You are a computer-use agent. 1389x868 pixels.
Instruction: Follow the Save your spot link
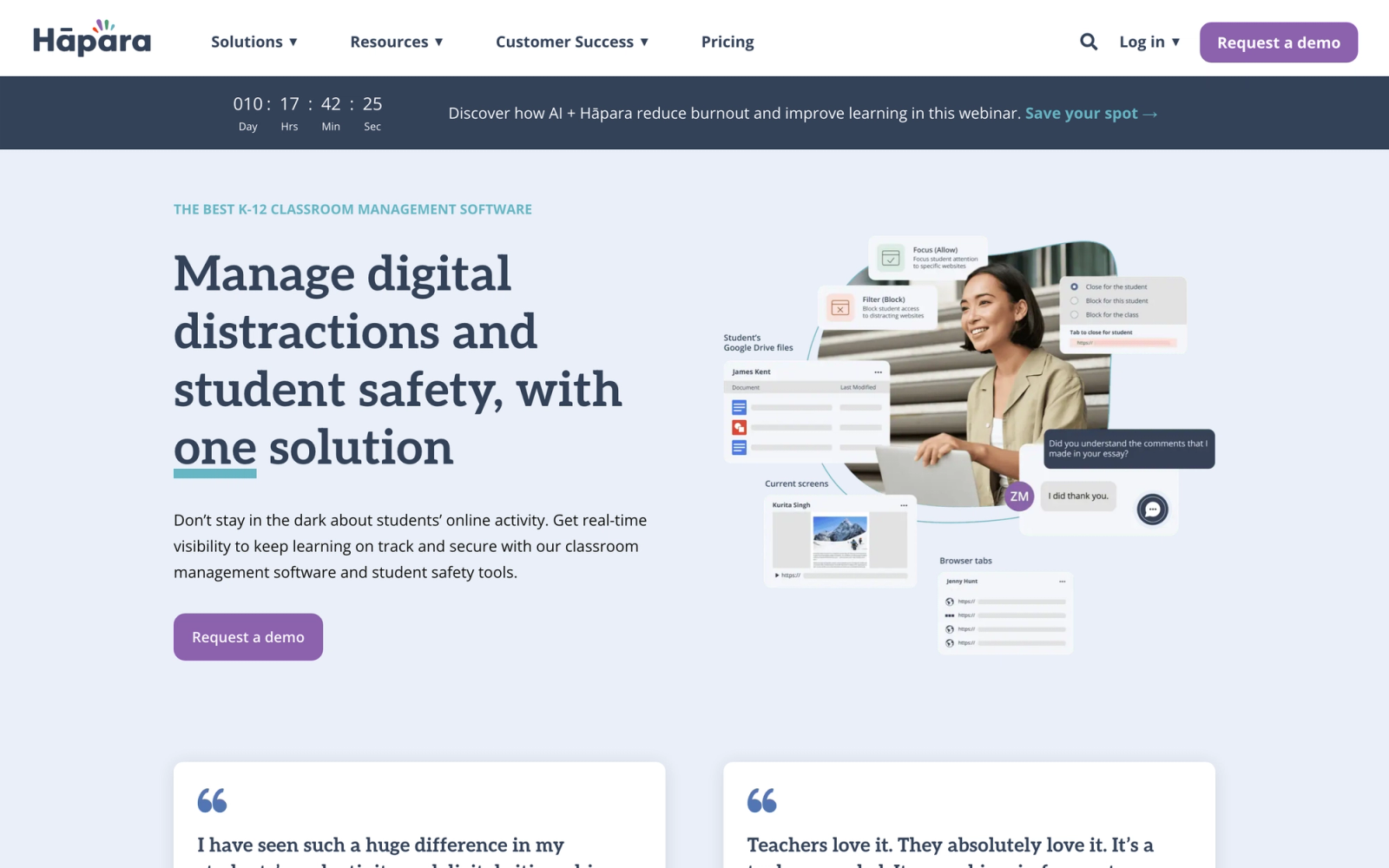[1091, 114]
